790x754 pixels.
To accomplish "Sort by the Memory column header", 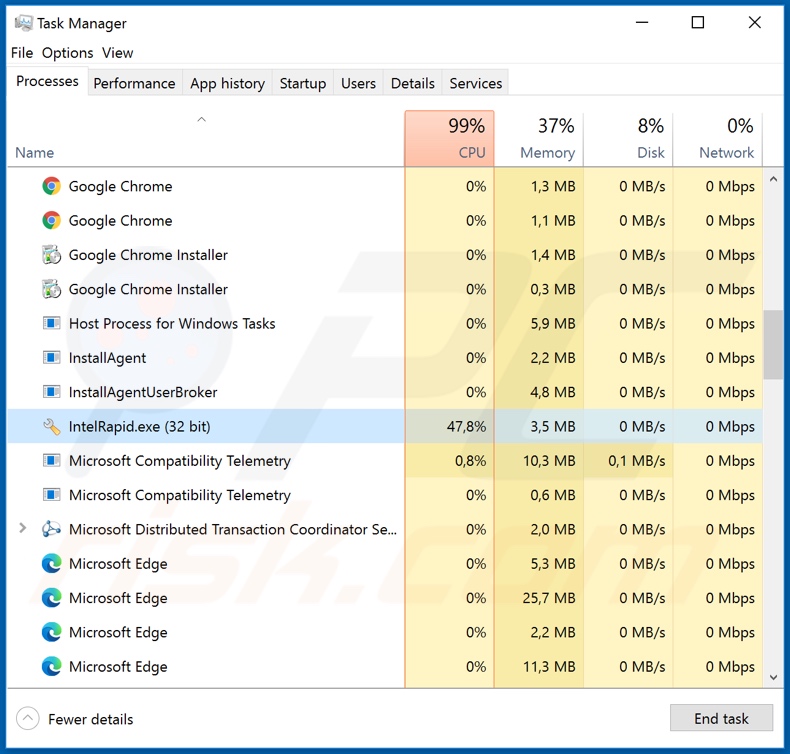I will click(539, 139).
